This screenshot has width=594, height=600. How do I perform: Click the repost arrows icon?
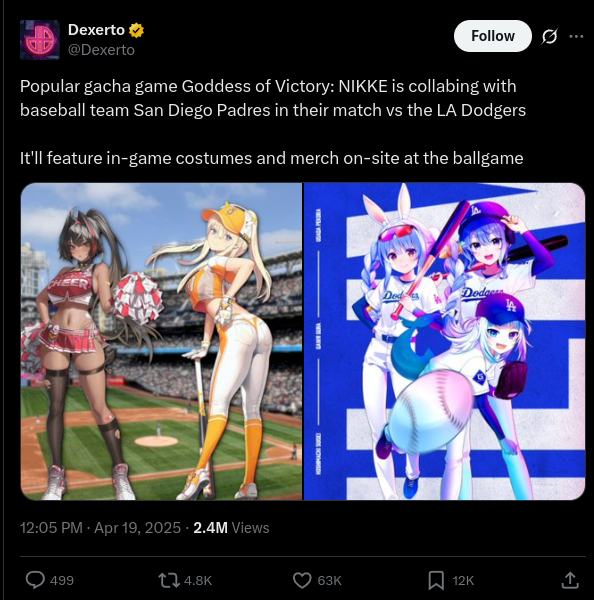click(x=169, y=580)
